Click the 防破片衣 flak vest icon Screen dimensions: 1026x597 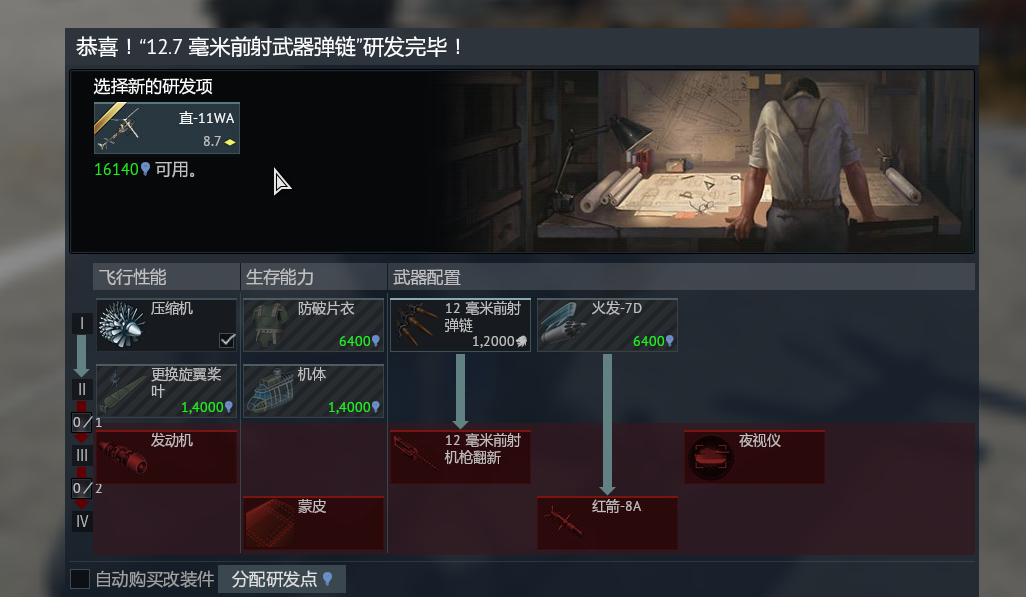(x=268, y=325)
